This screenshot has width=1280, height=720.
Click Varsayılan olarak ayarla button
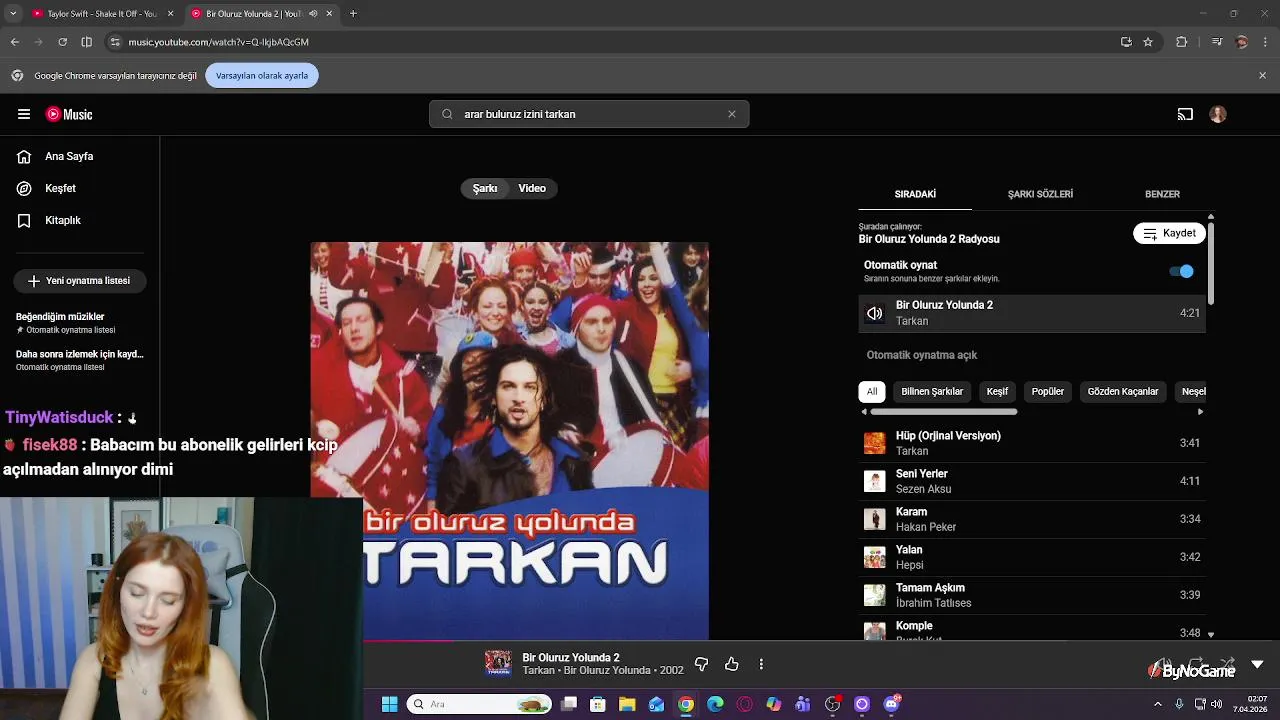262,76
